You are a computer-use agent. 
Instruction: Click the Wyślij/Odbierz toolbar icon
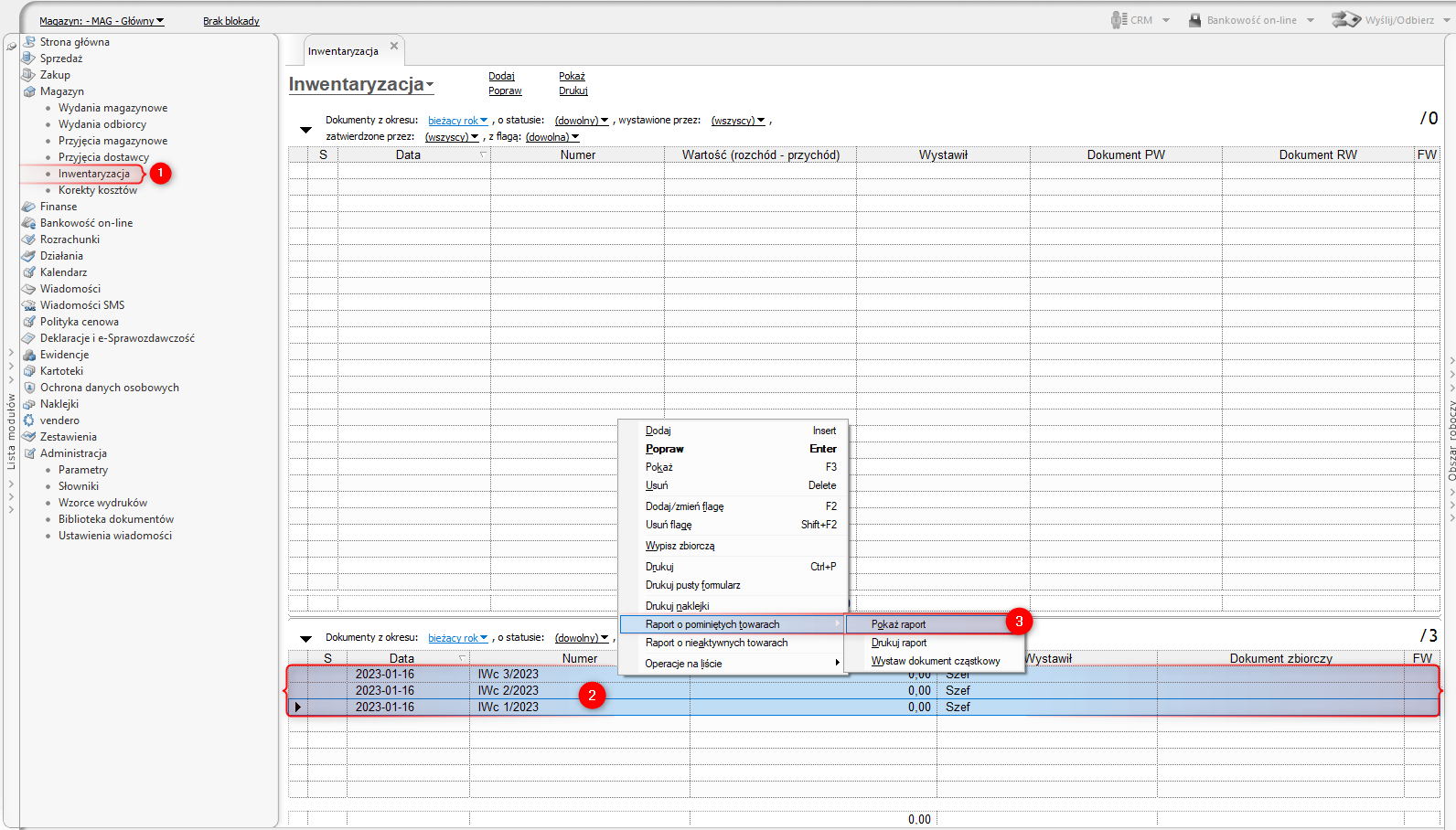(x=1345, y=19)
